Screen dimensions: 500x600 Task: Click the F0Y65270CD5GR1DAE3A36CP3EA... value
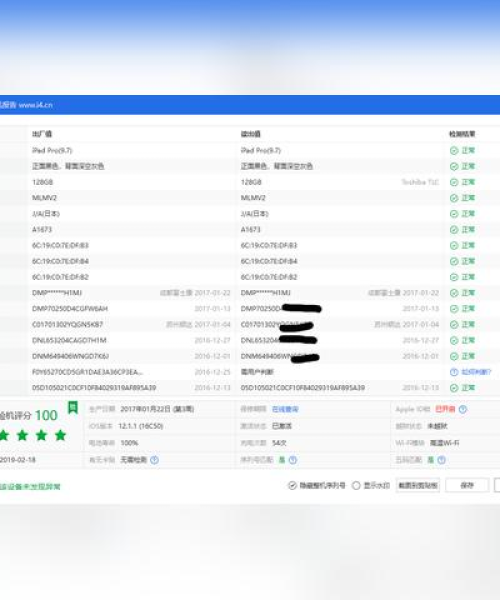(88, 372)
